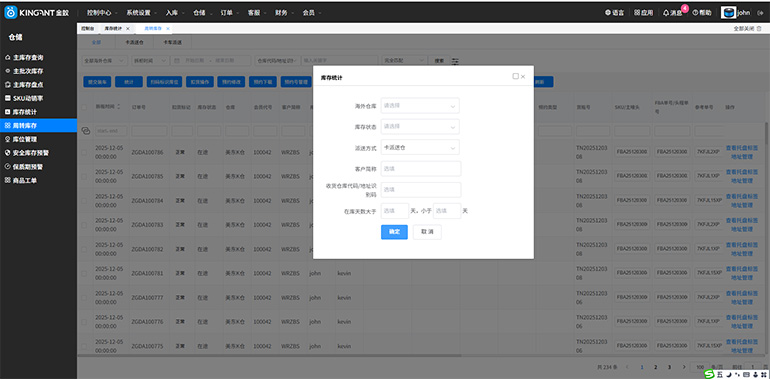Open 库位管理 via its sidebar icon
This screenshot has height=380, width=770.
[x=7, y=139]
